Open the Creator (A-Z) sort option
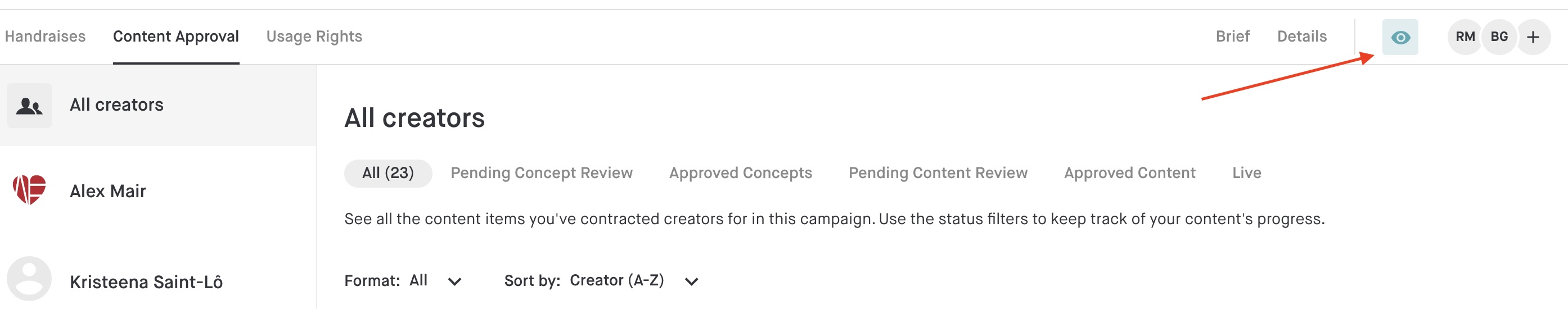The height and width of the screenshot is (309, 1568). [616, 280]
